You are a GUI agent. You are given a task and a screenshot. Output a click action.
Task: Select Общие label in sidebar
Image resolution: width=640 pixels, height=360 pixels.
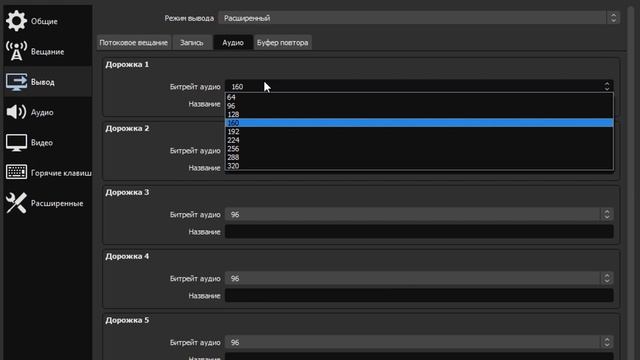click(44, 21)
